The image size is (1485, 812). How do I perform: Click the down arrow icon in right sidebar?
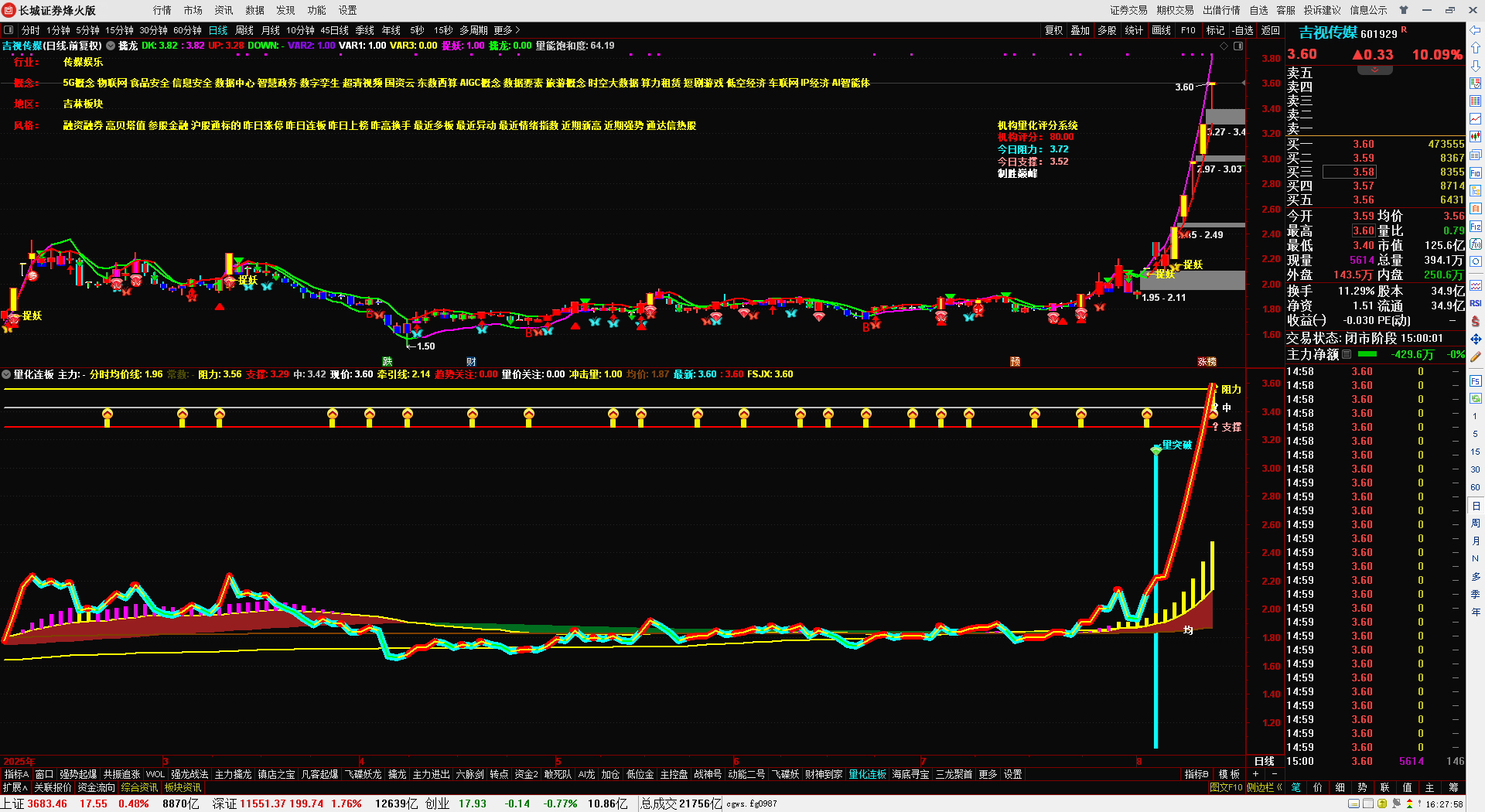(x=1476, y=65)
